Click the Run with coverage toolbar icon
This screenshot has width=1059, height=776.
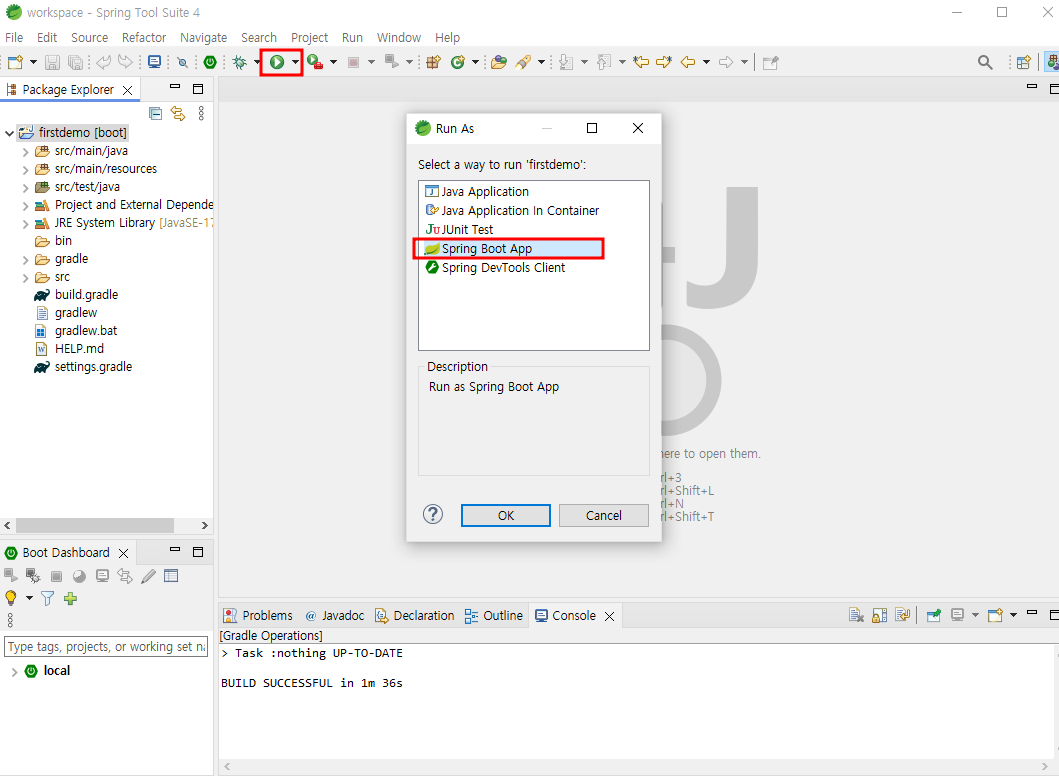[x=315, y=62]
